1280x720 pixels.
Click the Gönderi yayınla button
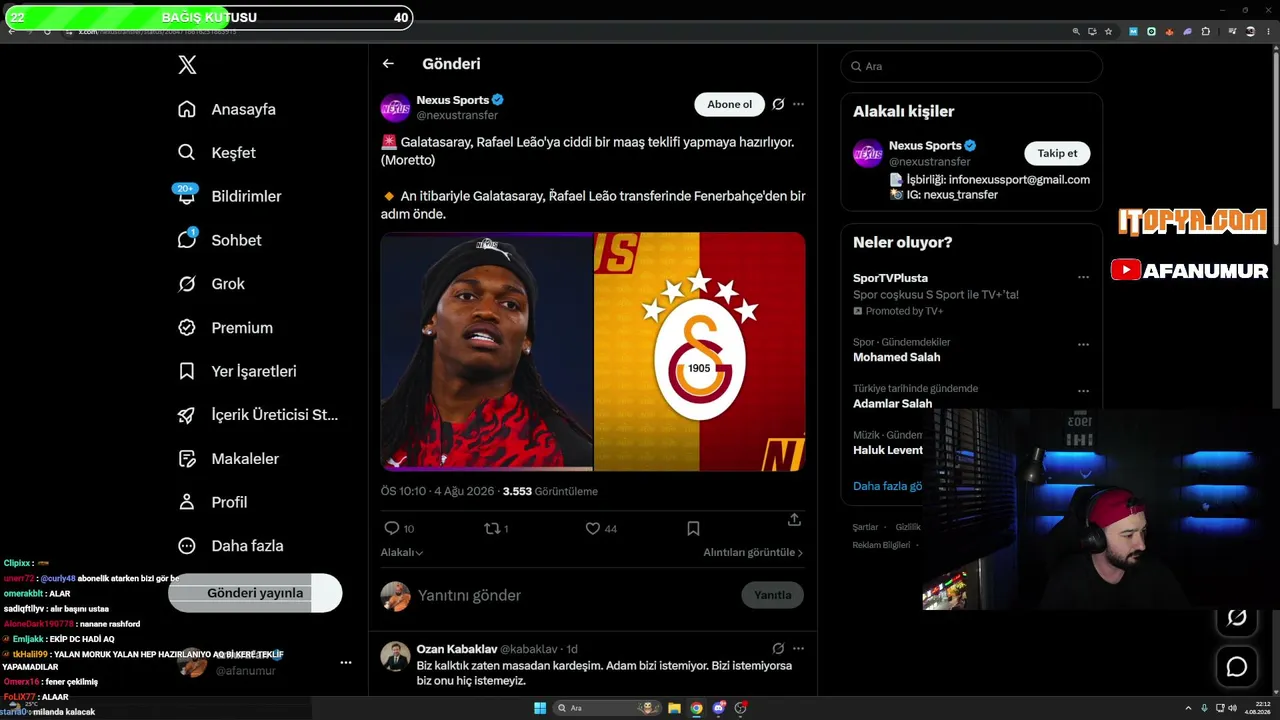click(x=255, y=593)
